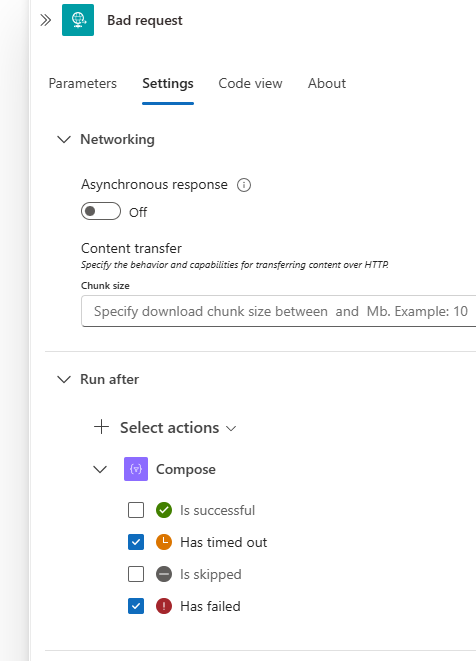
Task: Open the Code view tab
Action: pos(250,83)
